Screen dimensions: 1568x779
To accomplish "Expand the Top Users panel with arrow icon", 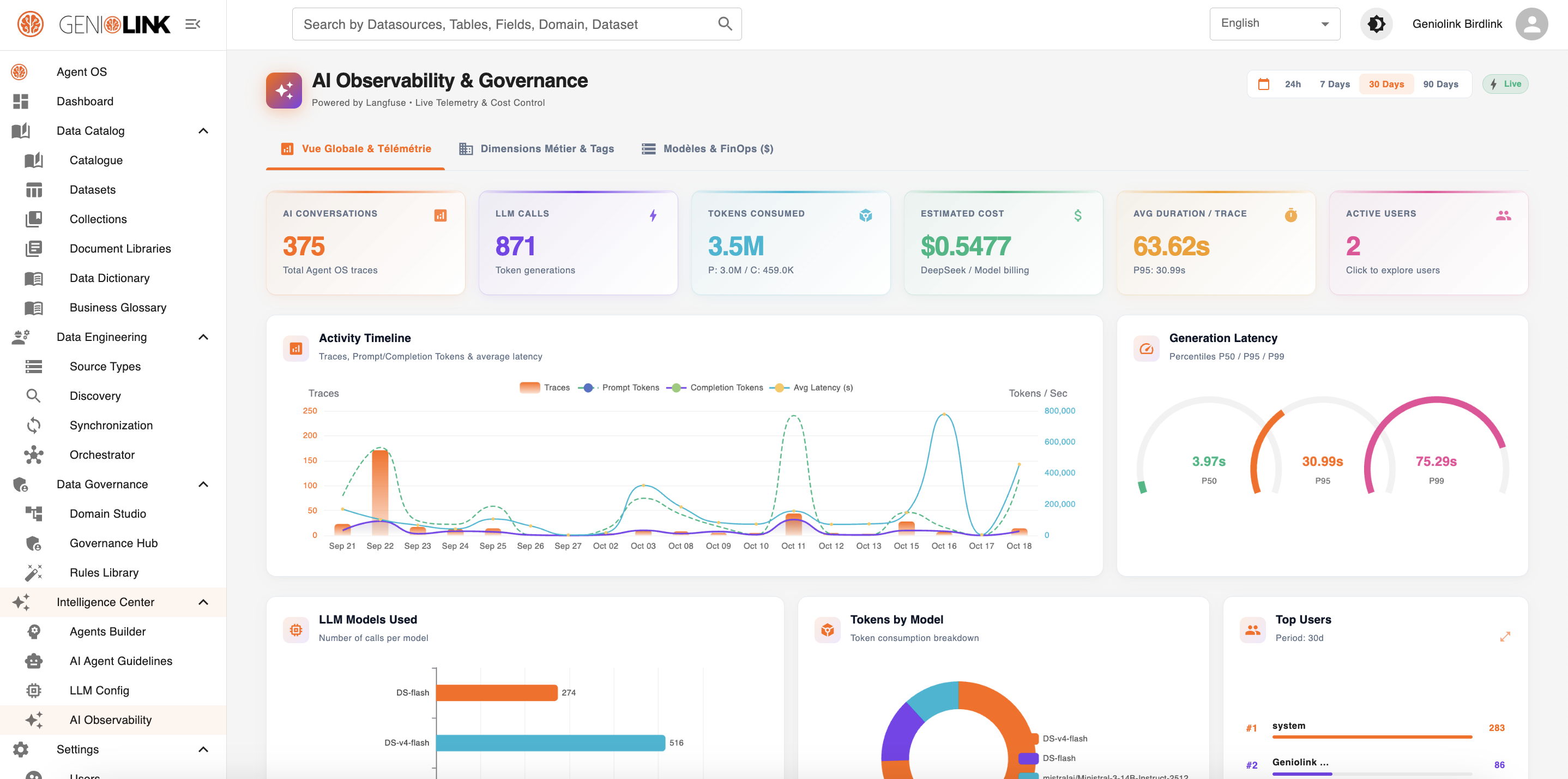I will tap(1505, 637).
